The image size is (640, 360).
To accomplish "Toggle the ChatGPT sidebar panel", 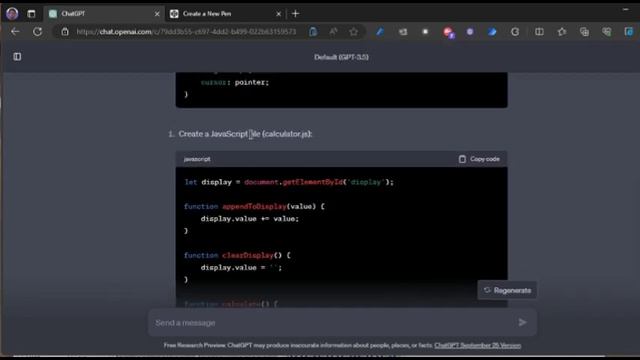I will point(17,57).
